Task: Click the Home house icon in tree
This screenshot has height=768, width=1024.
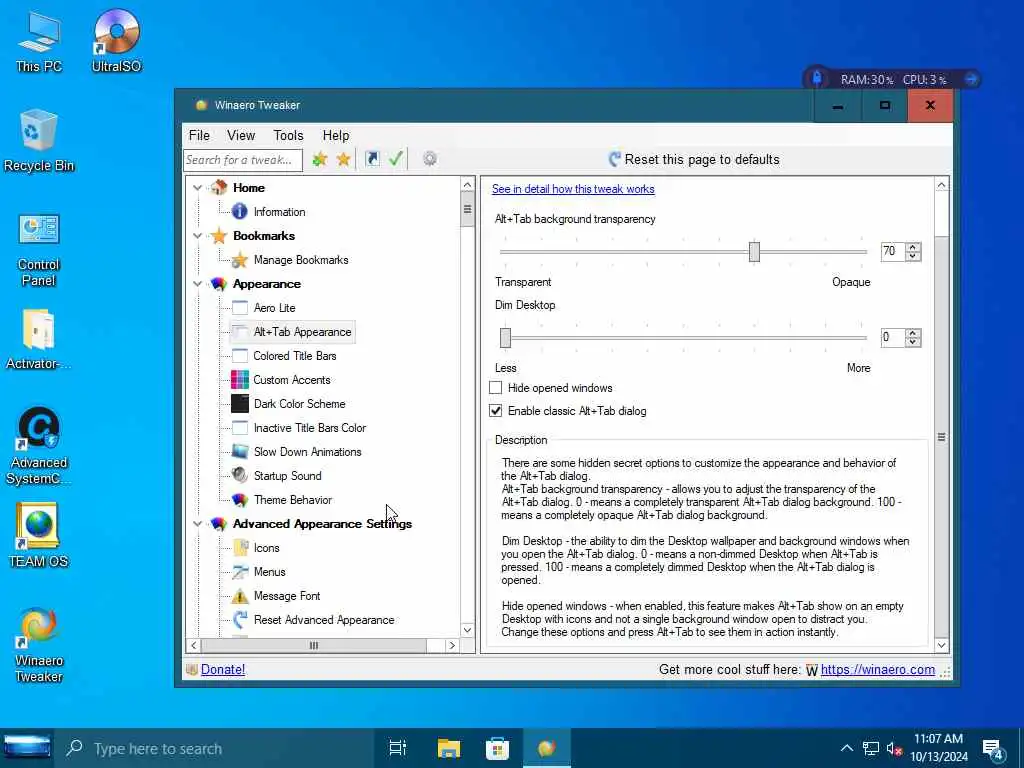Action: [x=219, y=187]
